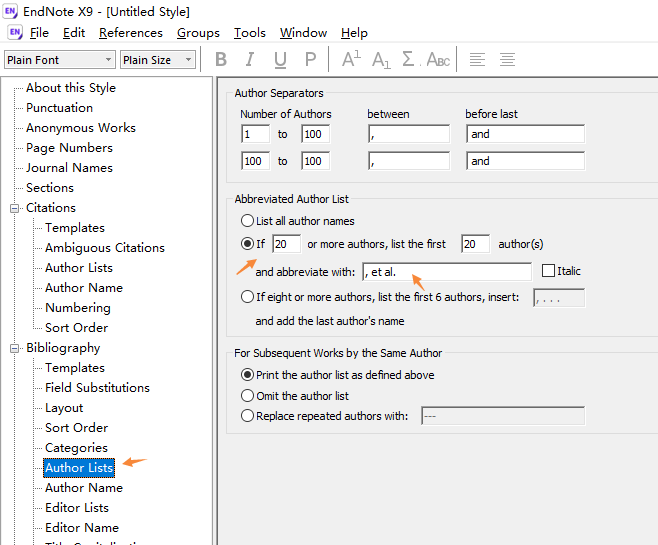Viewport: 658px width, 545px height.
Task: Select 'Sort Order' under Citations
Action: click(x=76, y=328)
